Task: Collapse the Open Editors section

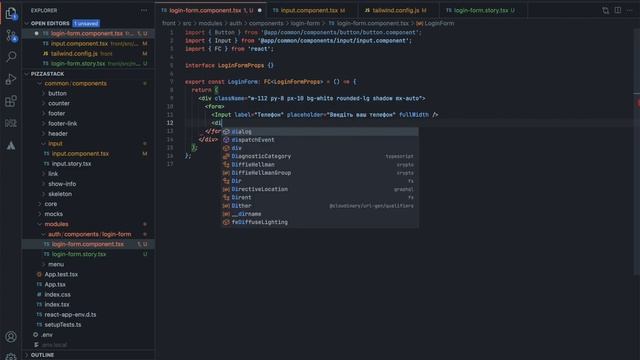Action: [x=50, y=23]
